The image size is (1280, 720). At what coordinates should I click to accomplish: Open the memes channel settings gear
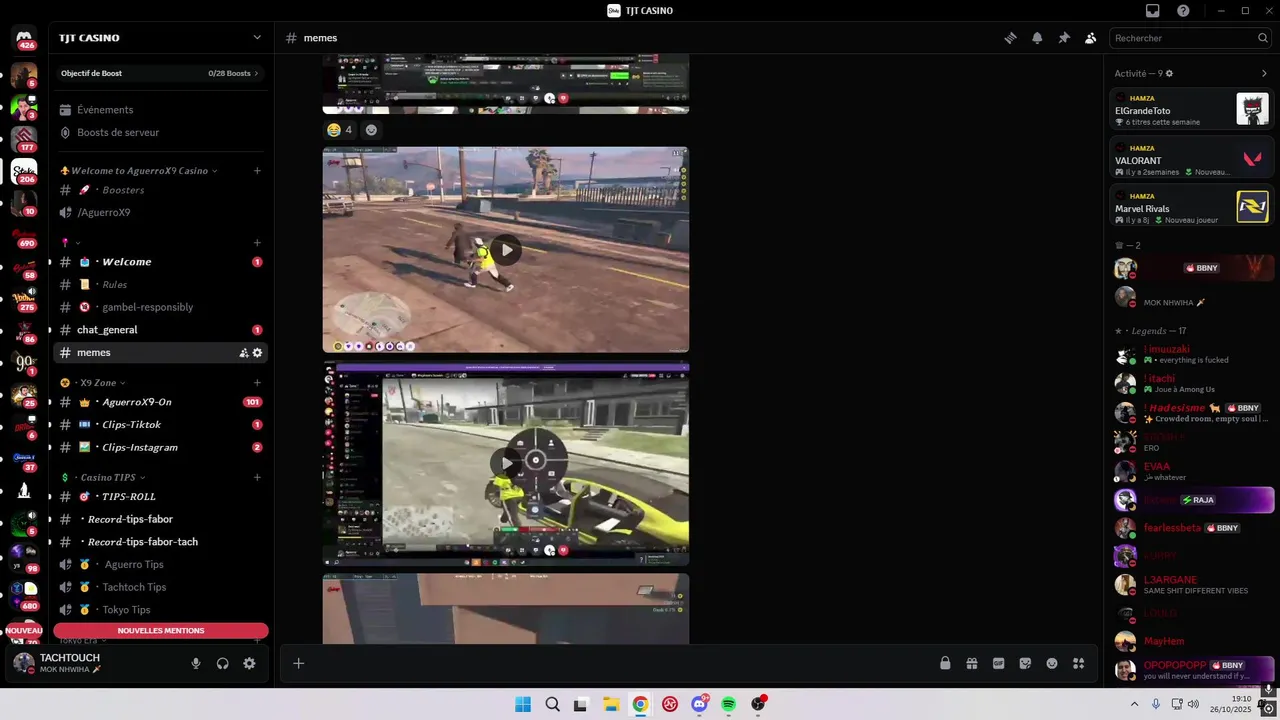[257, 353]
